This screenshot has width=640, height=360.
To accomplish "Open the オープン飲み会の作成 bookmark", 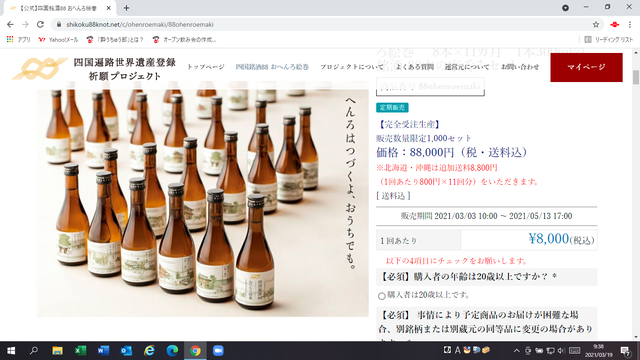I will (x=184, y=40).
